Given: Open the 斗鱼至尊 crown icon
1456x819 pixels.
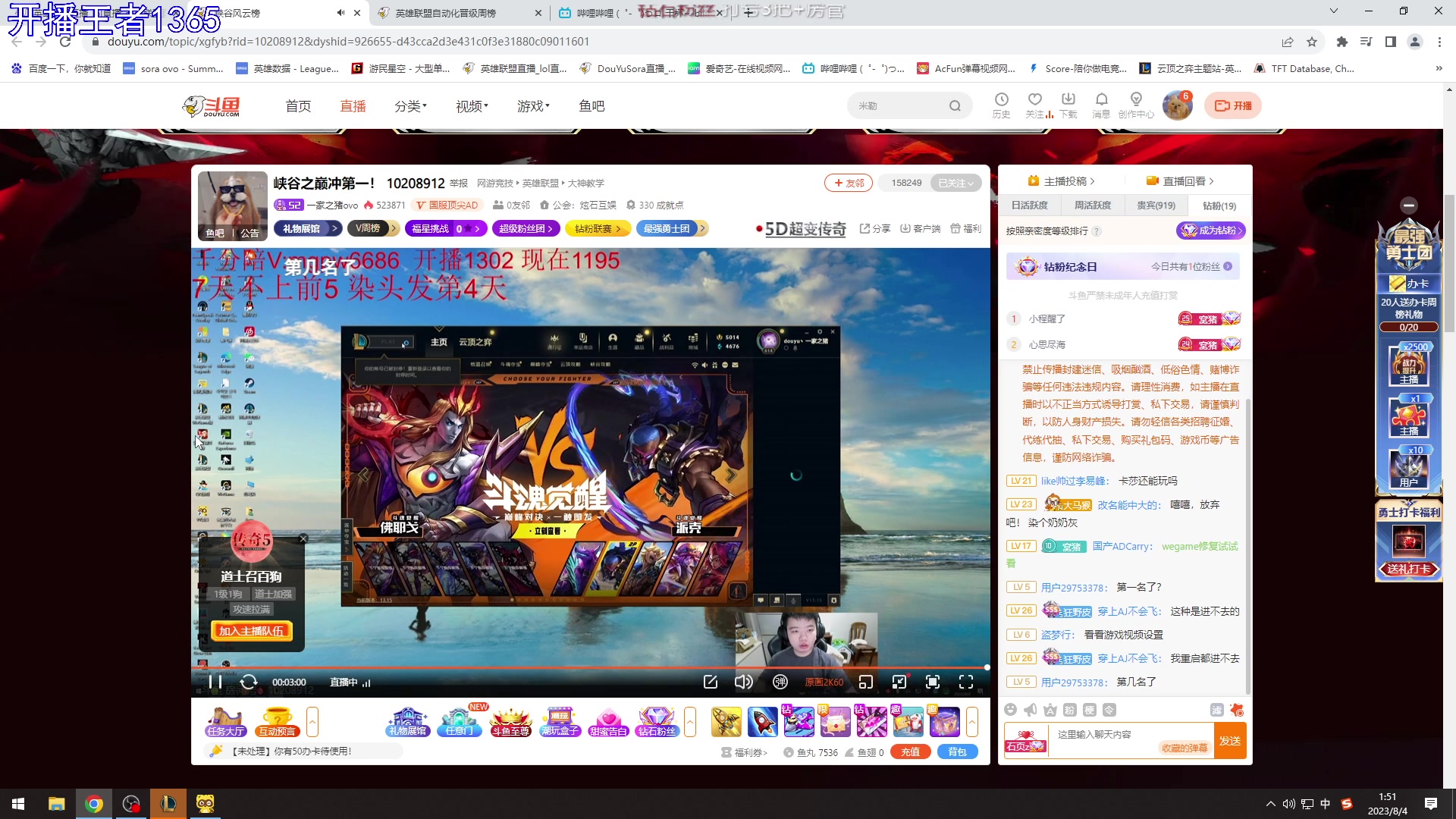Looking at the screenshot, I should (510, 722).
